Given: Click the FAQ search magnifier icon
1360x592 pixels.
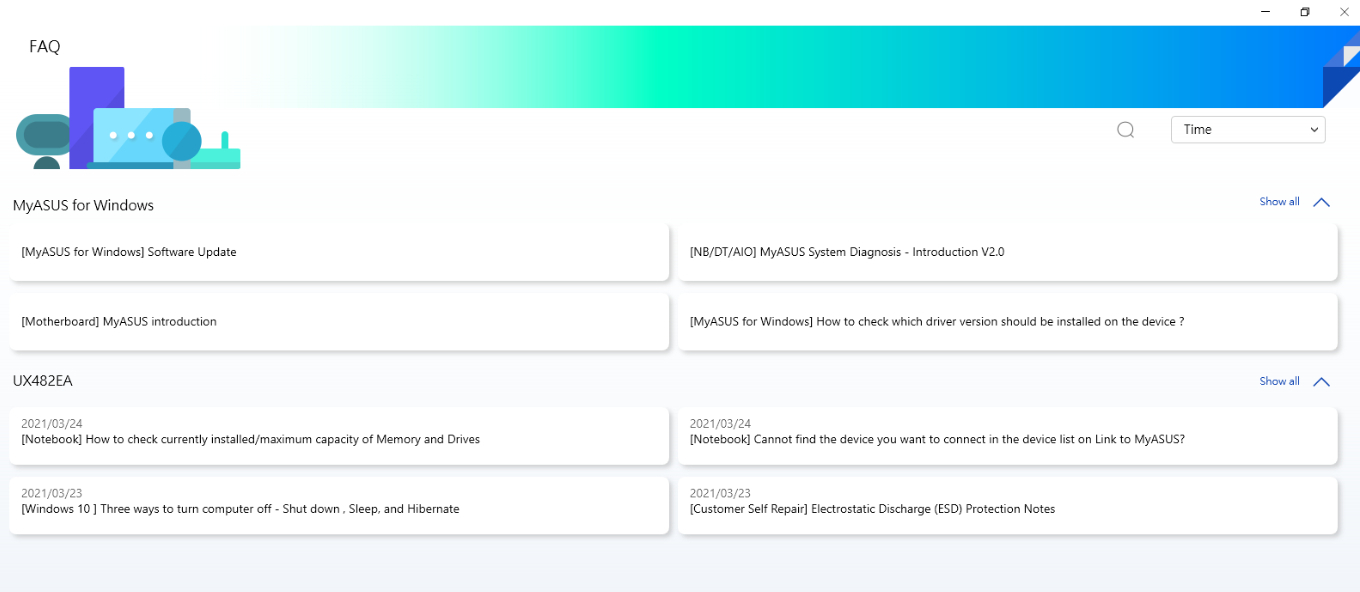Looking at the screenshot, I should [x=1125, y=130].
